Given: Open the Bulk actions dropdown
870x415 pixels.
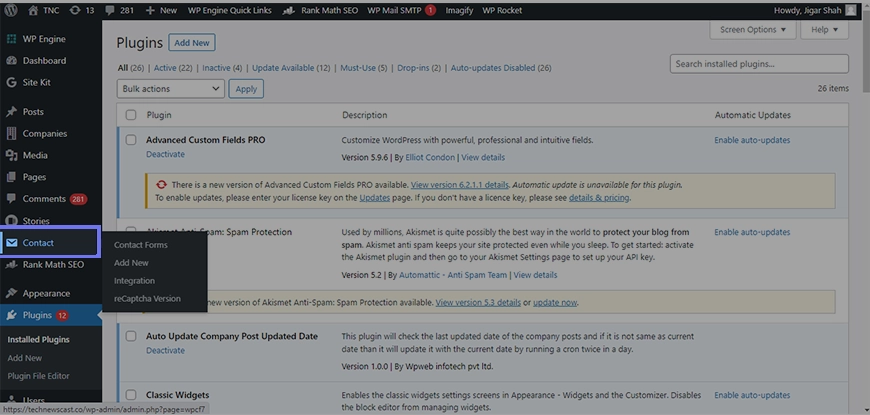Looking at the screenshot, I should click(170, 89).
